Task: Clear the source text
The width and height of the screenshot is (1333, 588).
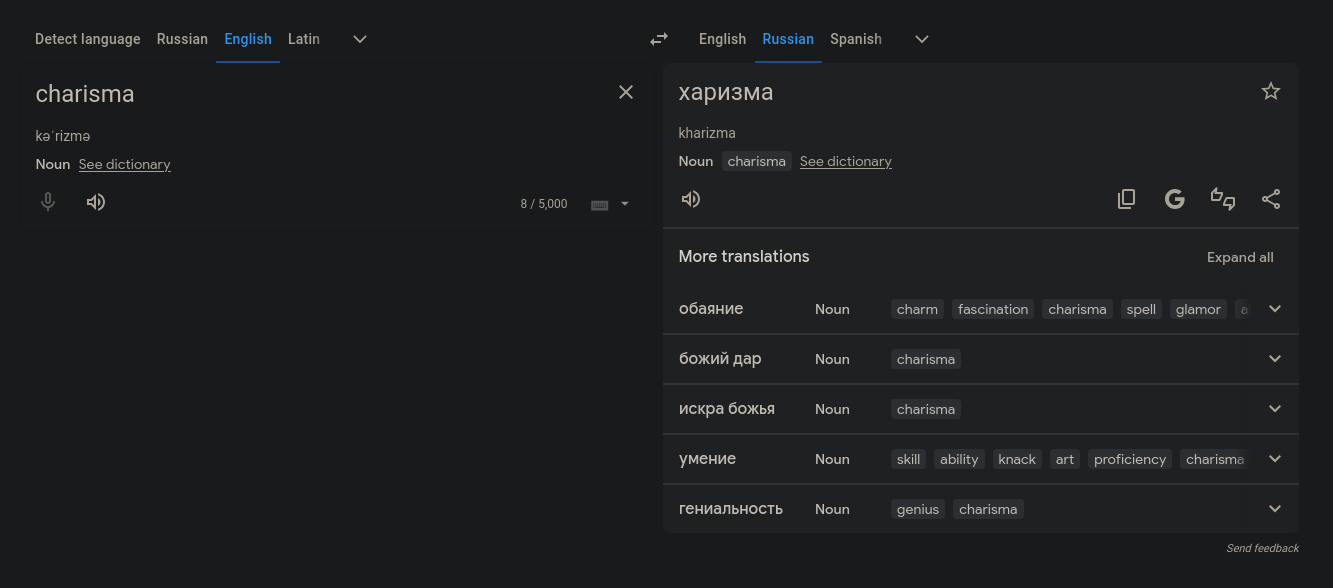Action: pos(626,92)
